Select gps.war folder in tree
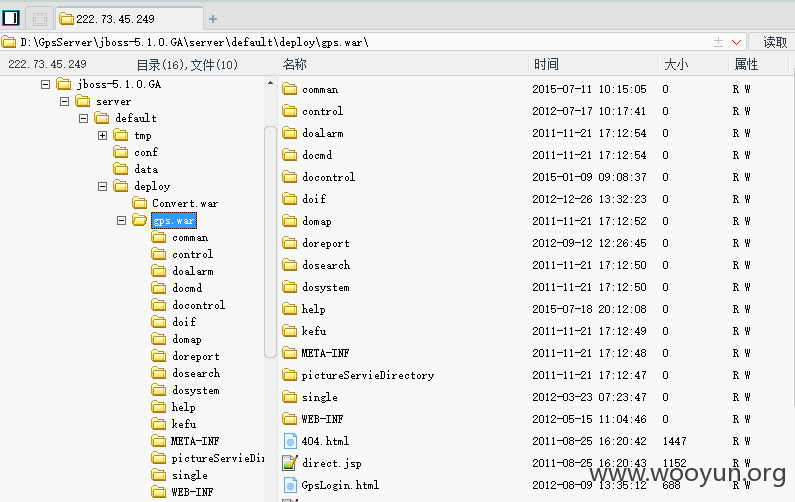Viewport: 795px width, 502px height. 173,221
